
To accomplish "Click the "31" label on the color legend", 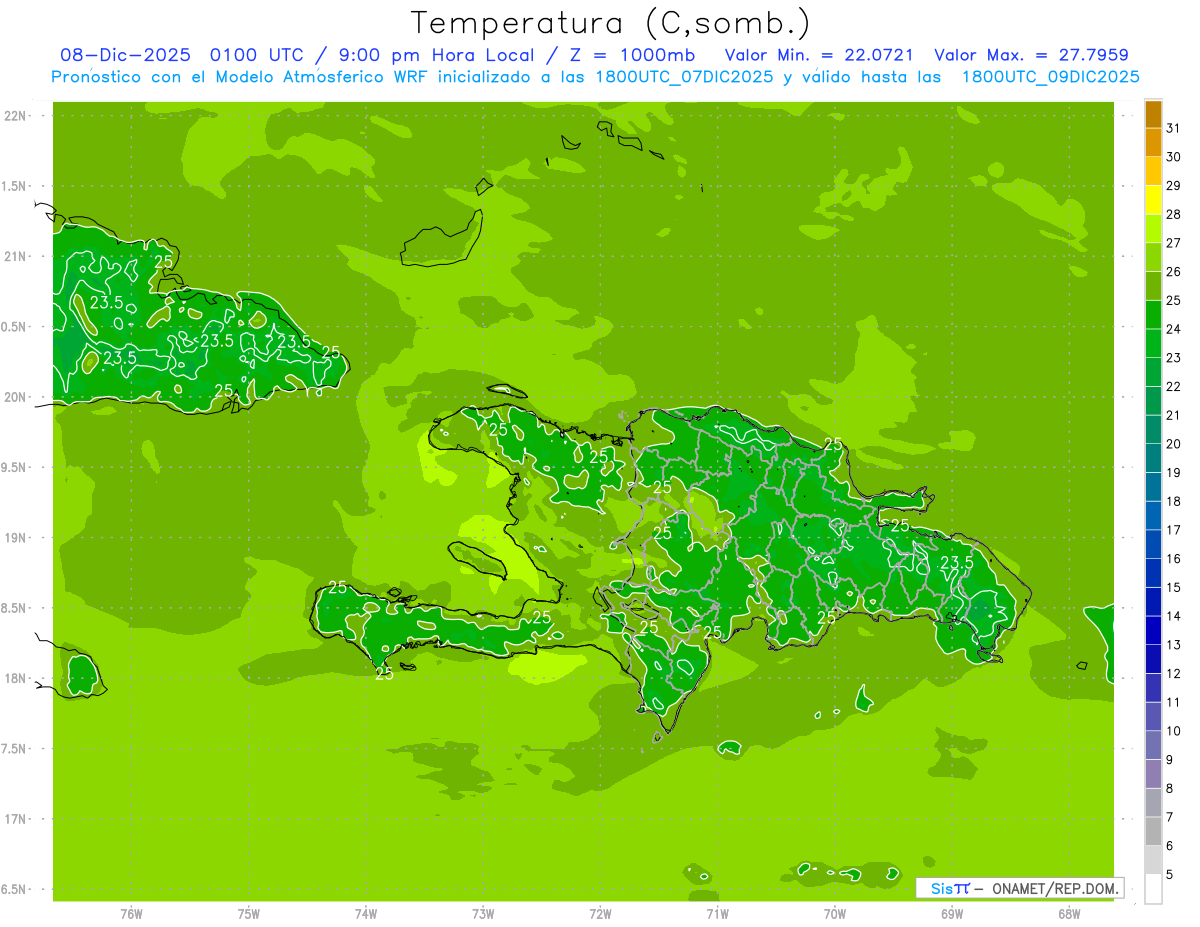I will pos(1174,128).
